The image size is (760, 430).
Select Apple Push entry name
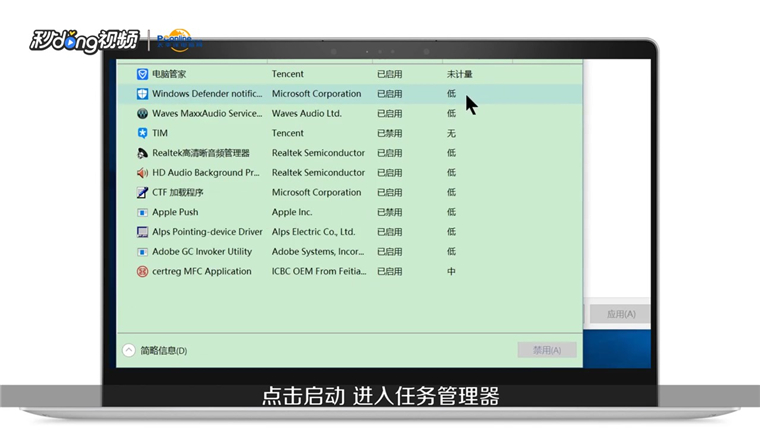(x=175, y=212)
